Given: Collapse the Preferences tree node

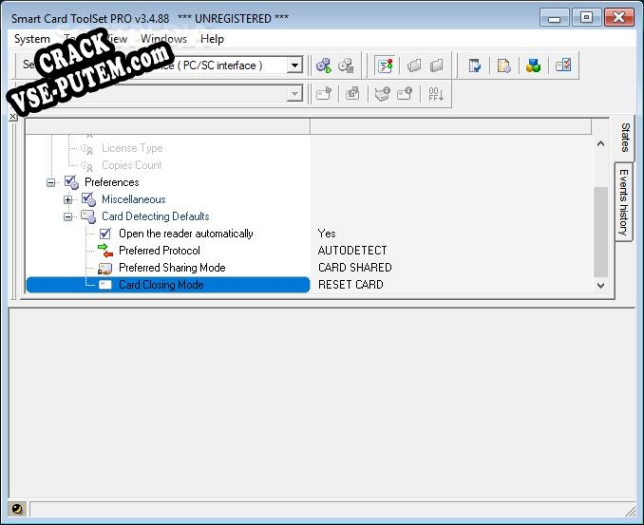Looking at the screenshot, I should (51, 182).
